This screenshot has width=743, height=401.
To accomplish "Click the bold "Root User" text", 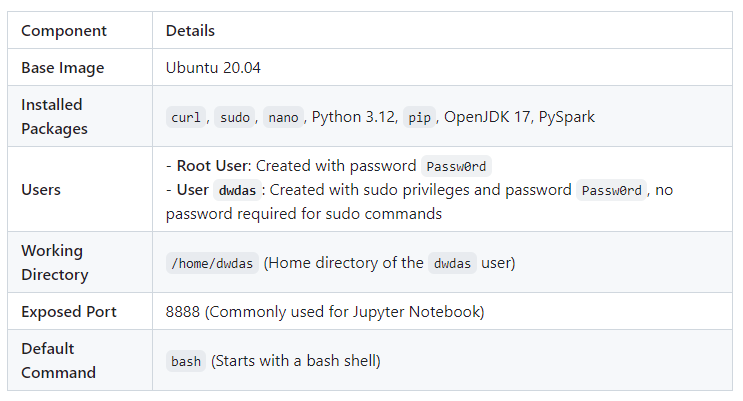I will click(211, 166).
